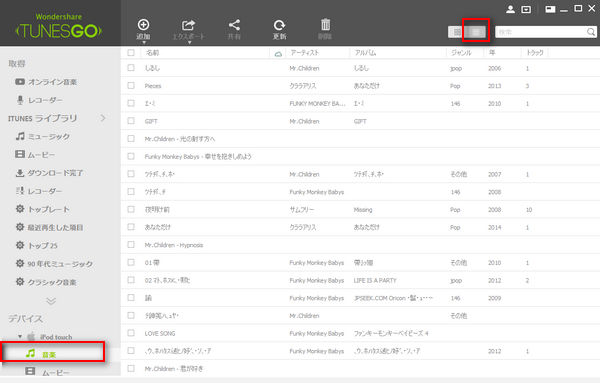
Task: Check the Funky Monkey Babys - 幸せを抱きしめよう row checkbox
Action: (x=131, y=156)
